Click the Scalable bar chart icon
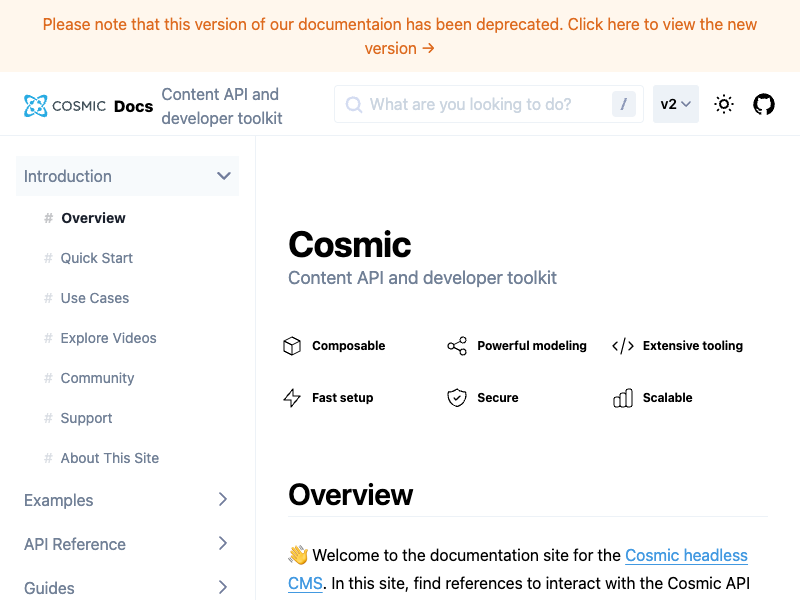 (623, 397)
